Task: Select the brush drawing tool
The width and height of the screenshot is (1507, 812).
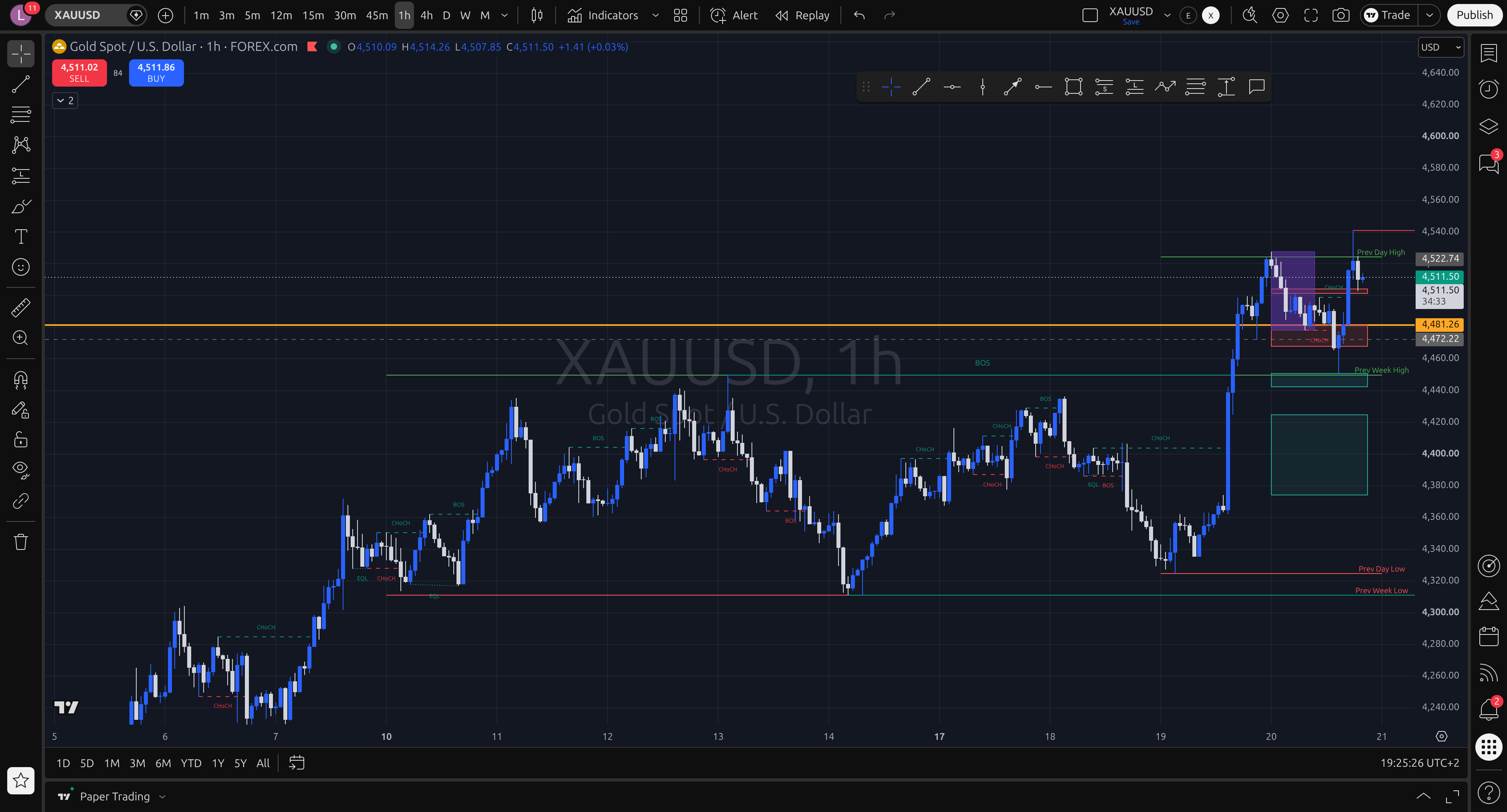Action: (x=21, y=206)
